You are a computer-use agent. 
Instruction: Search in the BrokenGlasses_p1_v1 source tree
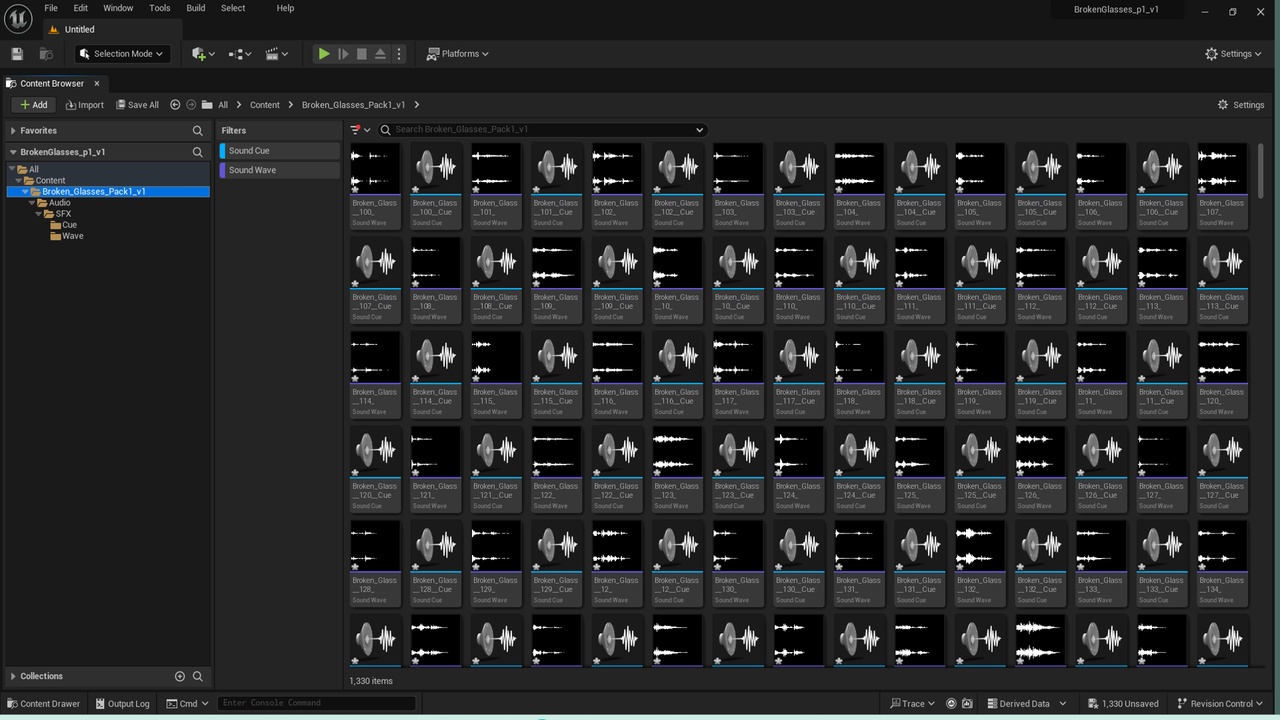(198, 152)
